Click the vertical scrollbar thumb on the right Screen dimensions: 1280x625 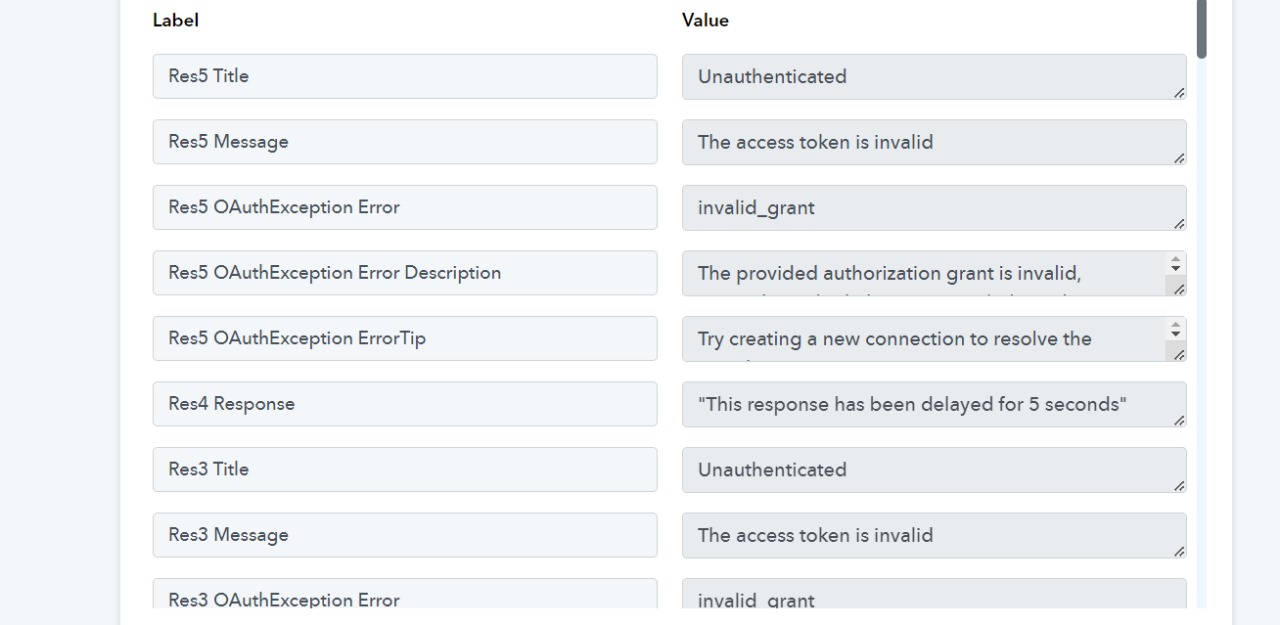1201,29
